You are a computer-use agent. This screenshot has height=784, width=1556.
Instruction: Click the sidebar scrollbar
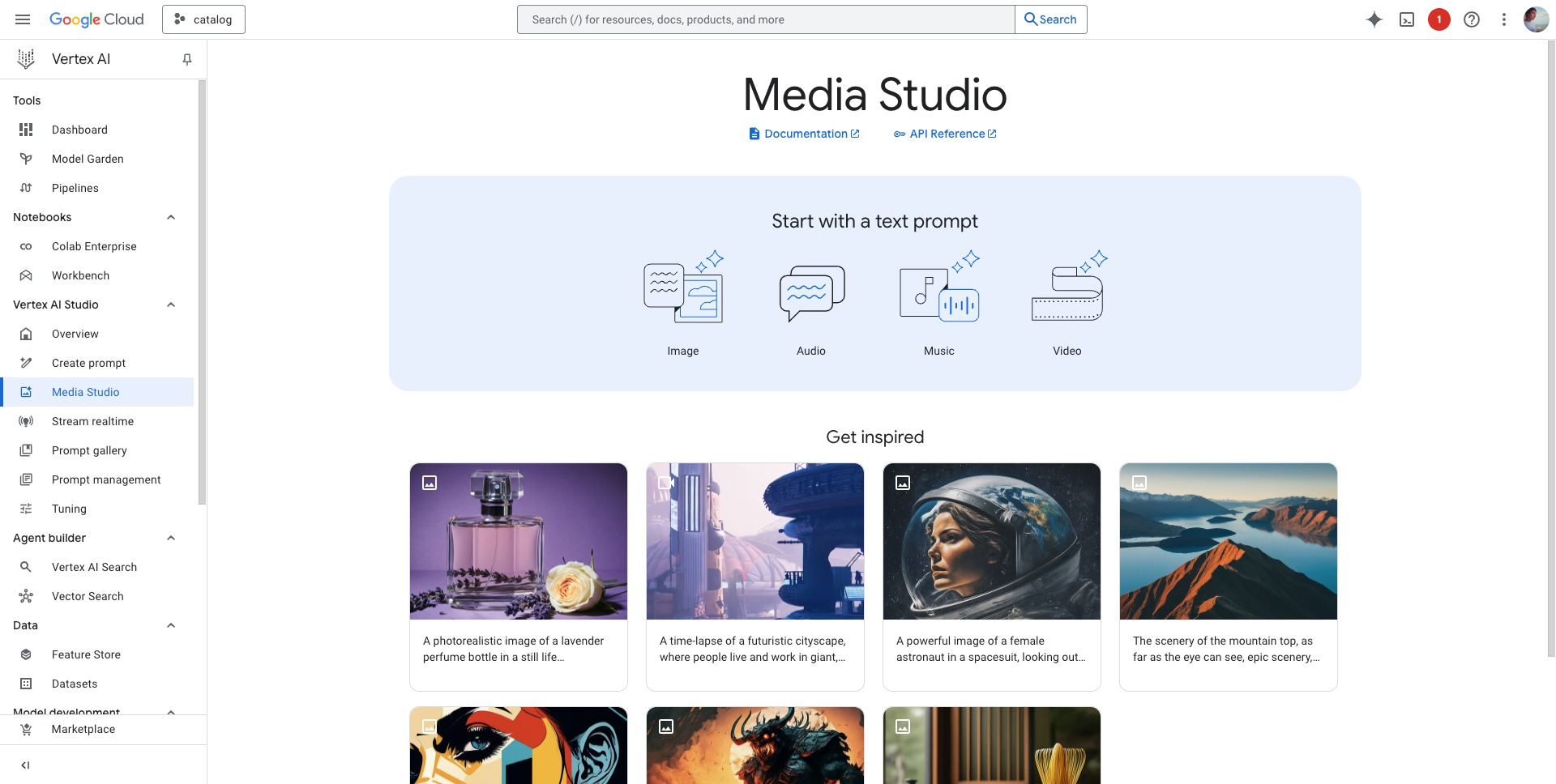(x=202, y=292)
